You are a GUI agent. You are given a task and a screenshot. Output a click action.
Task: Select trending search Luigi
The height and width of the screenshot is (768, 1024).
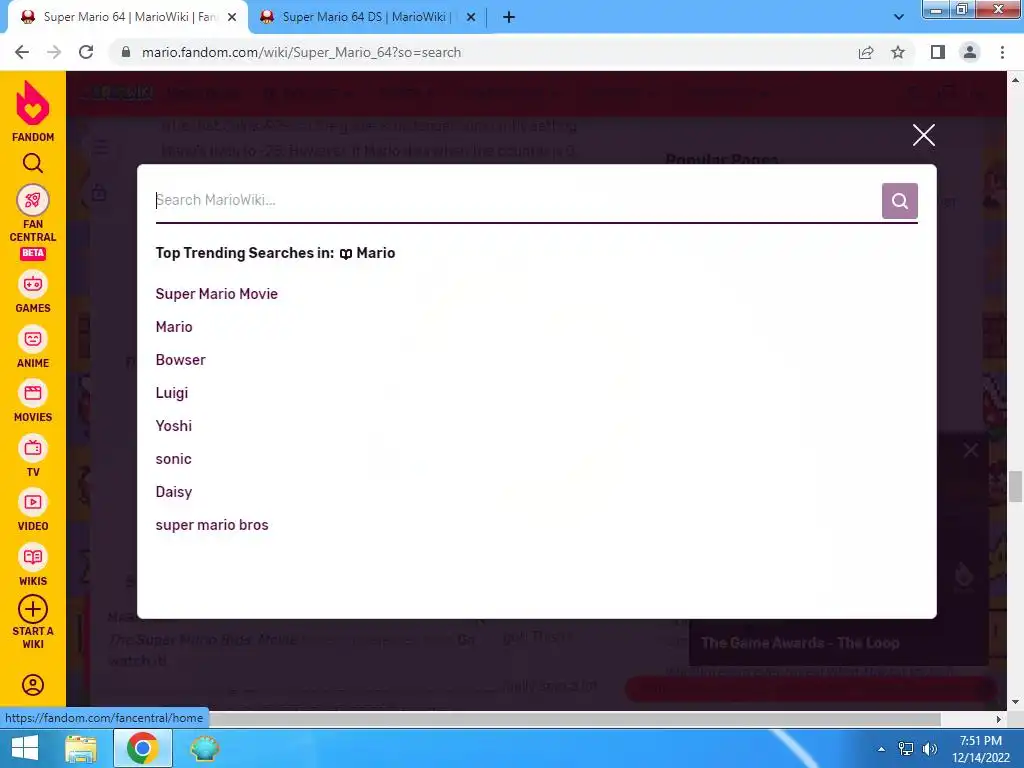(172, 392)
